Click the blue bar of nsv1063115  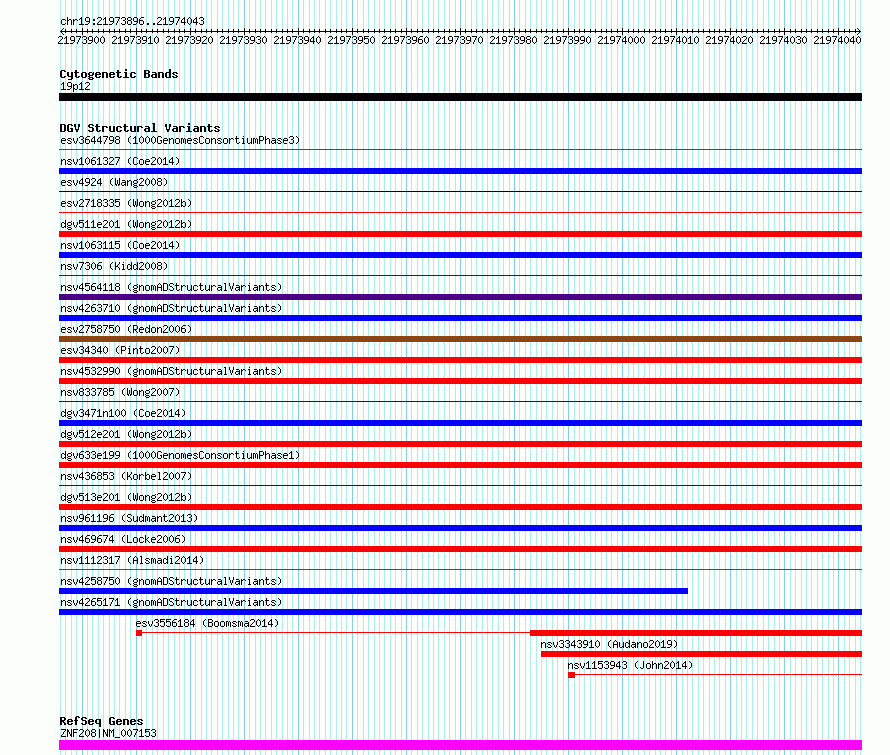460,255
